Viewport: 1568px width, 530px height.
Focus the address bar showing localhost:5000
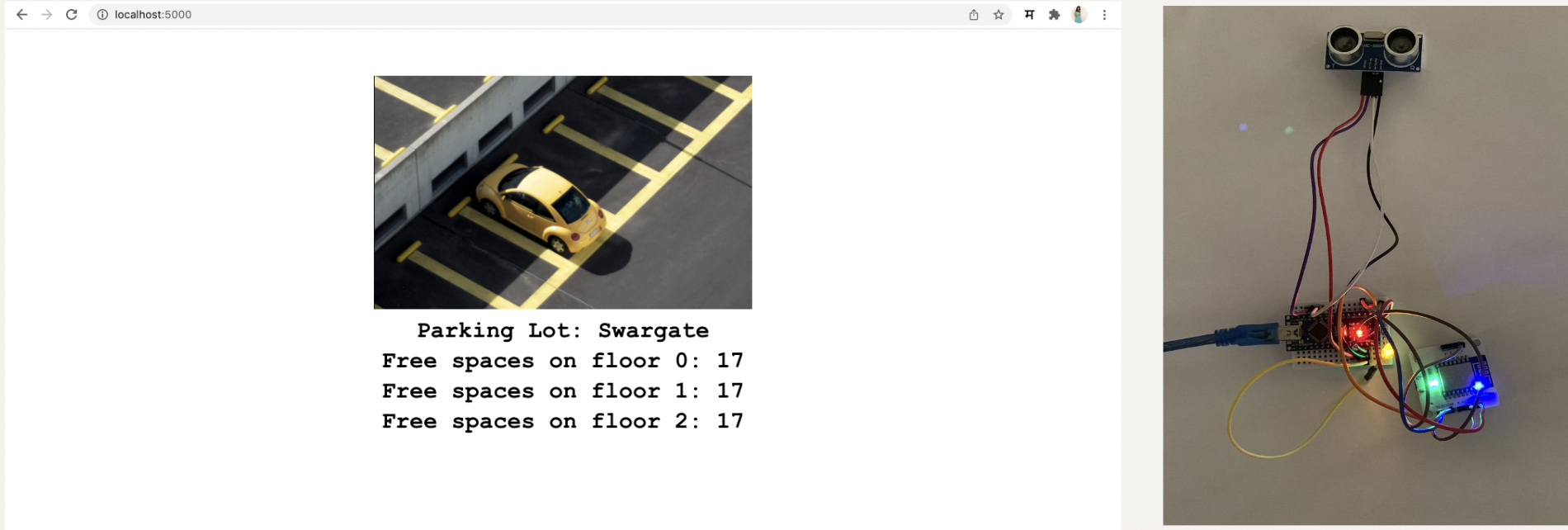point(495,15)
